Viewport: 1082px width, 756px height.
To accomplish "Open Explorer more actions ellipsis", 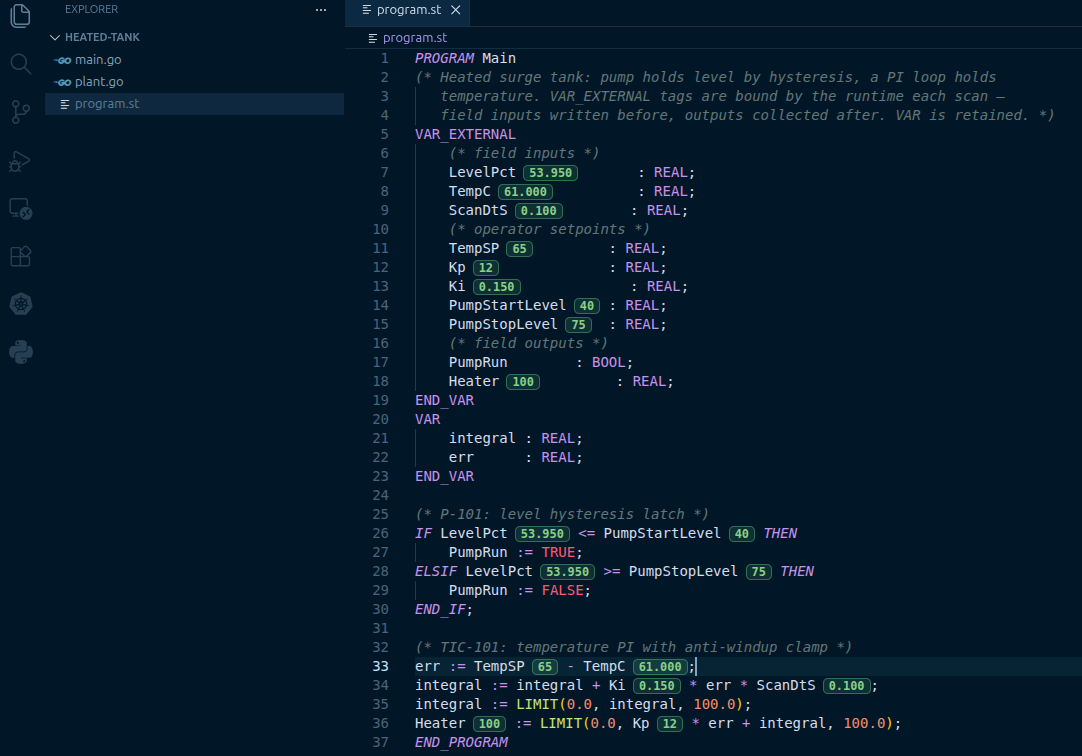I will pos(321,10).
